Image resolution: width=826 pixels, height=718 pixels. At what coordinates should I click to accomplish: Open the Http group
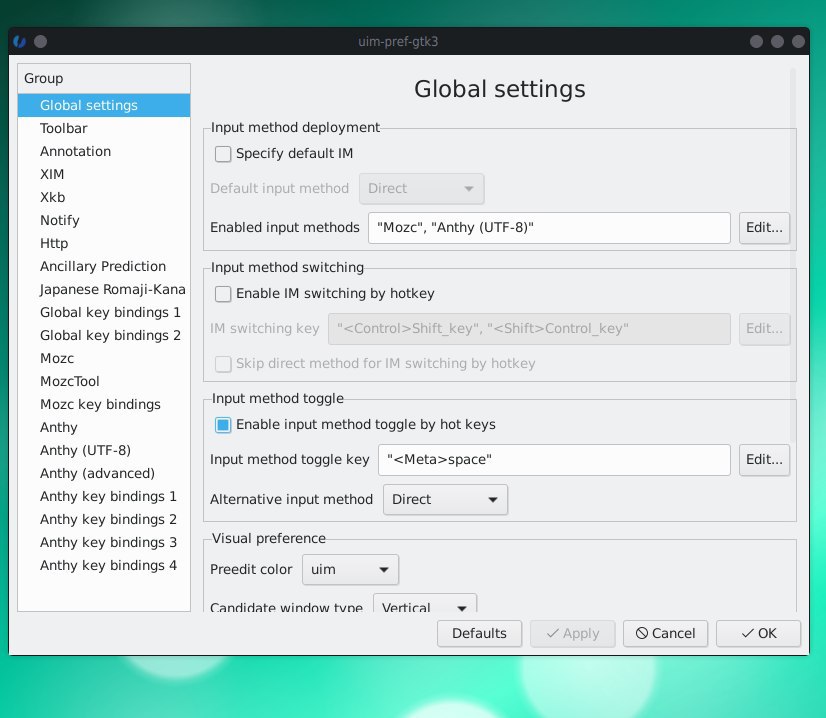point(104,243)
